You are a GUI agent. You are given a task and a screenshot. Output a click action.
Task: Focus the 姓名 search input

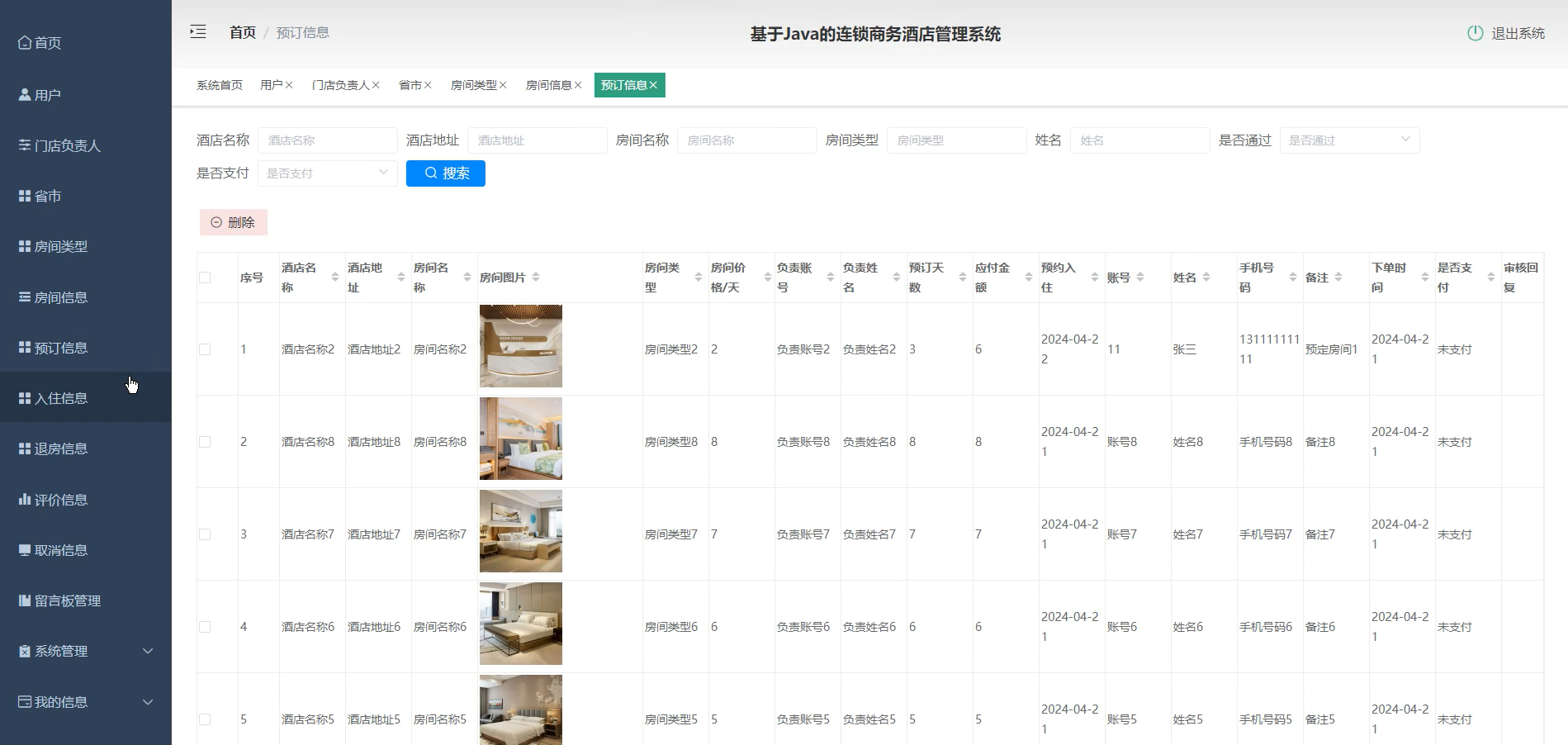click(1139, 140)
